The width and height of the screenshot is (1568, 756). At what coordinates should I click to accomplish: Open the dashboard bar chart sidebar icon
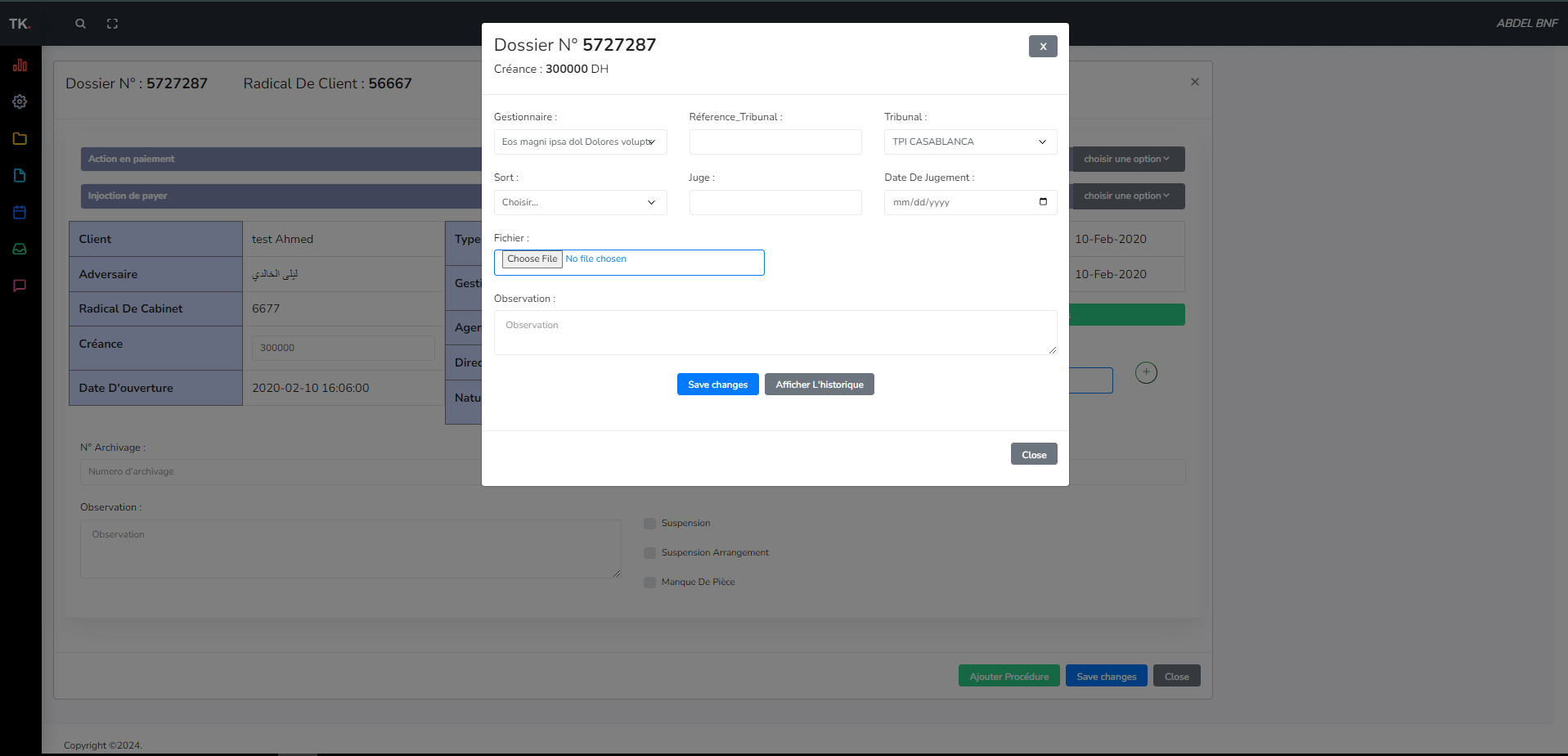click(20, 65)
